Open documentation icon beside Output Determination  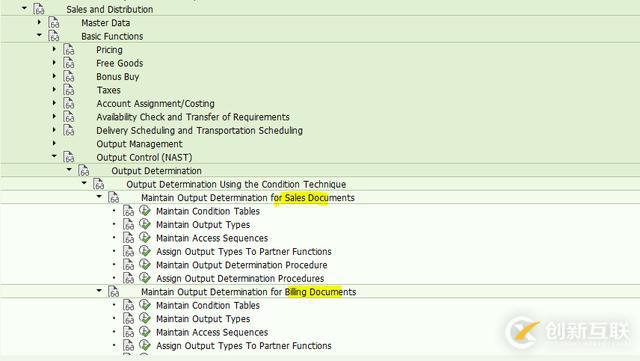click(84, 171)
